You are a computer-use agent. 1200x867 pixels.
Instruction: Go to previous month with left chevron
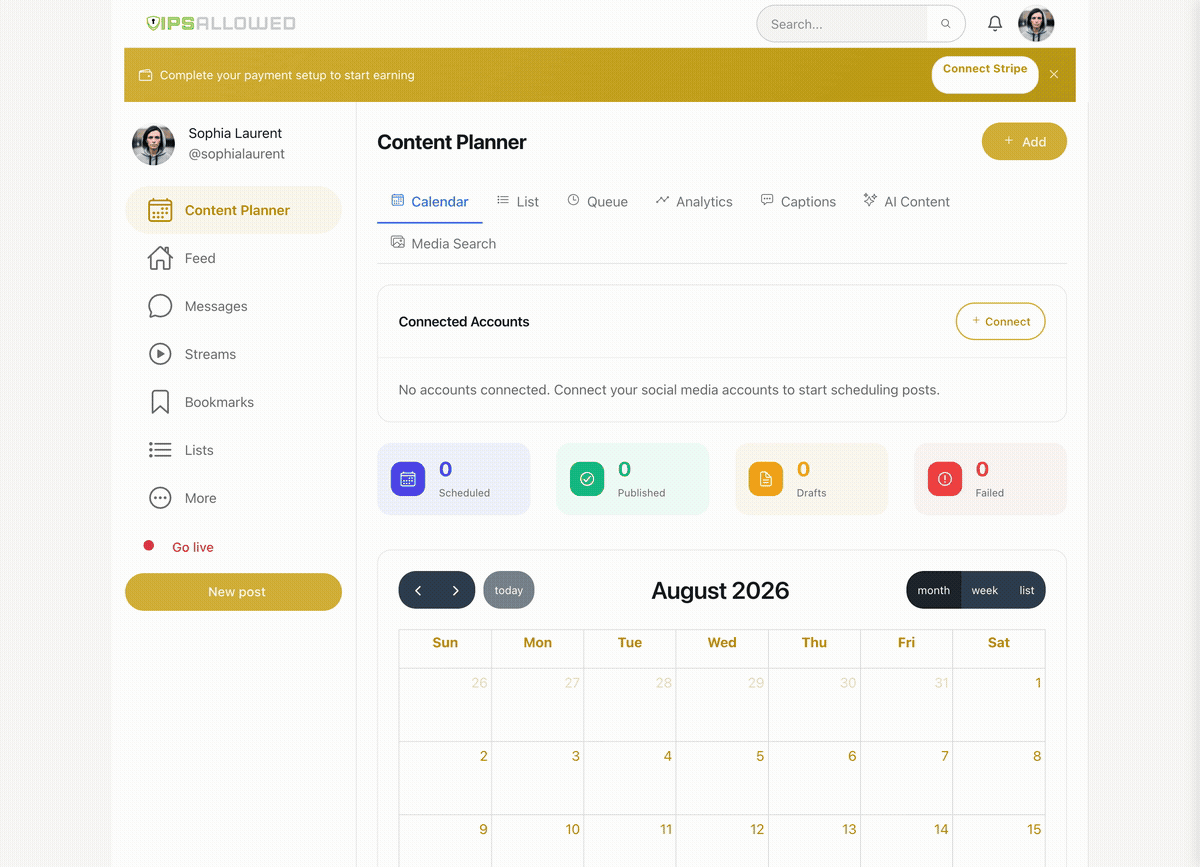(418, 590)
